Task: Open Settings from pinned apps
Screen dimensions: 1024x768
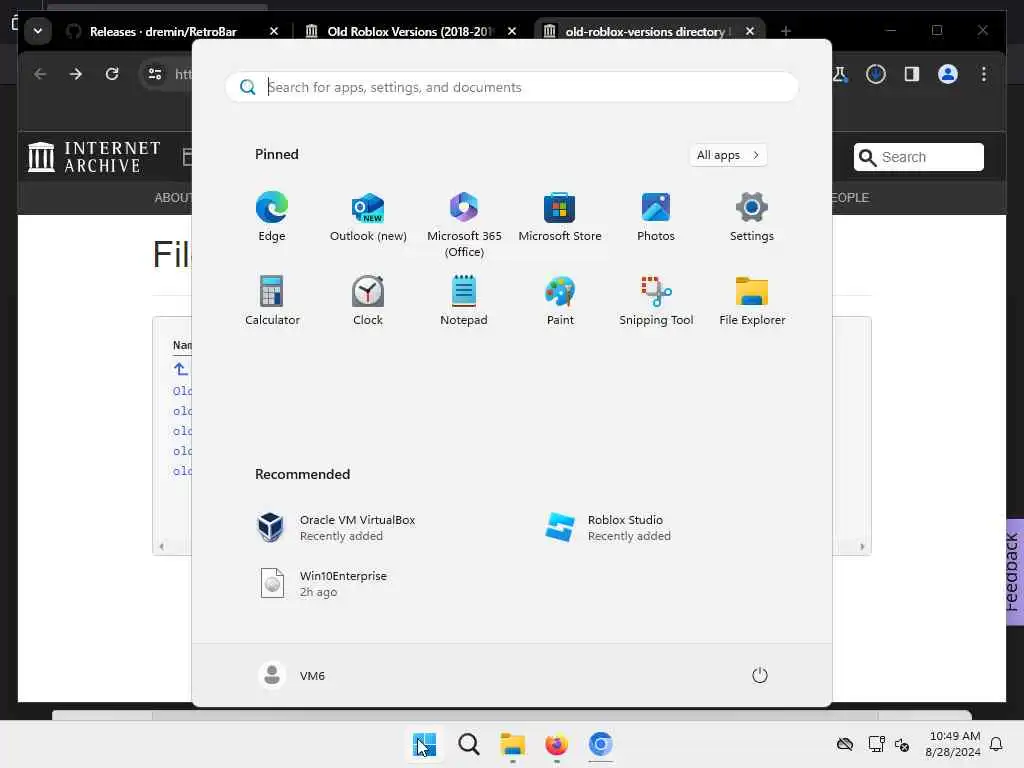Action: click(x=752, y=217)
